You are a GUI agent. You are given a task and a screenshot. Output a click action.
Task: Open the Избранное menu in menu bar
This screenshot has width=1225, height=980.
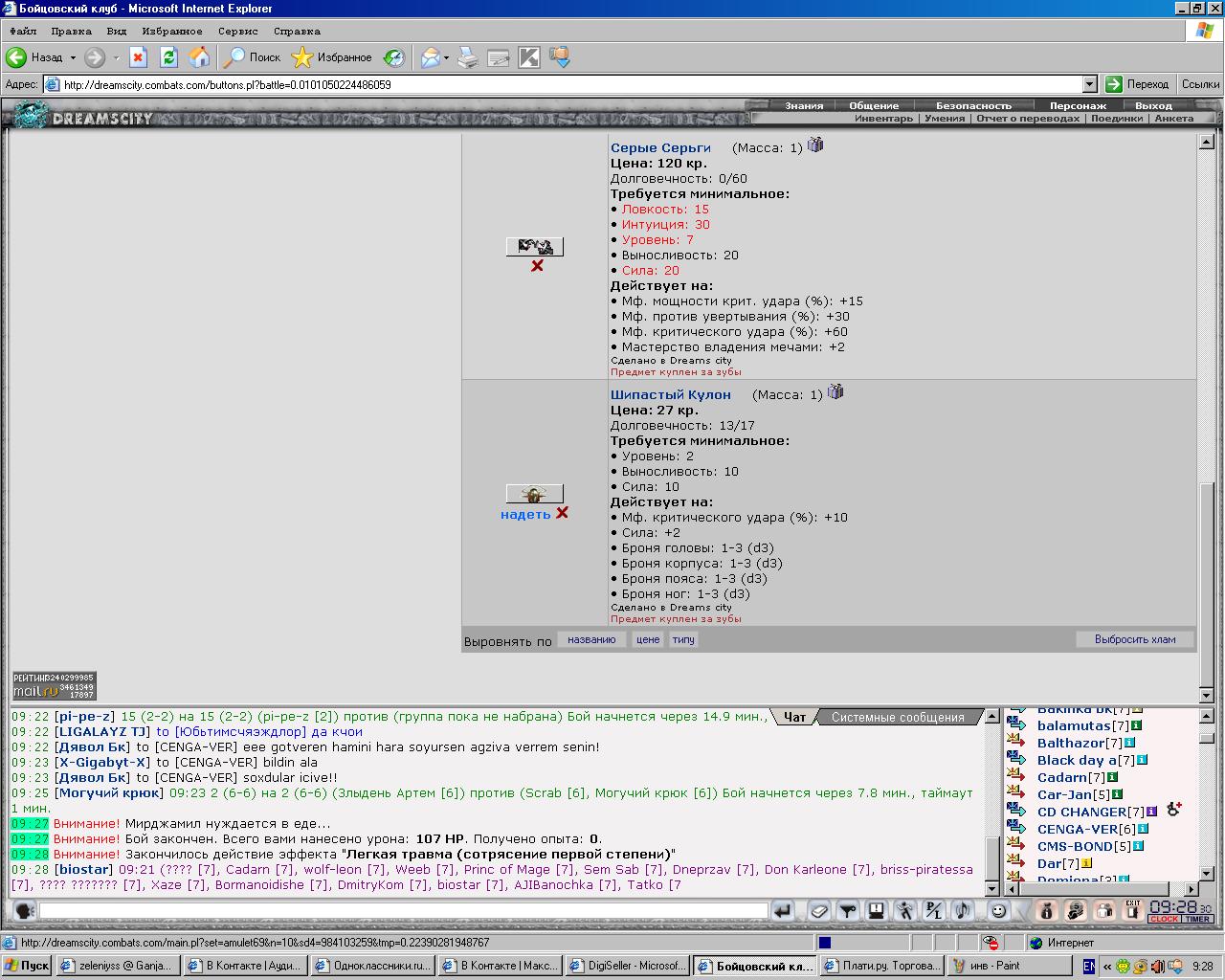172,32
